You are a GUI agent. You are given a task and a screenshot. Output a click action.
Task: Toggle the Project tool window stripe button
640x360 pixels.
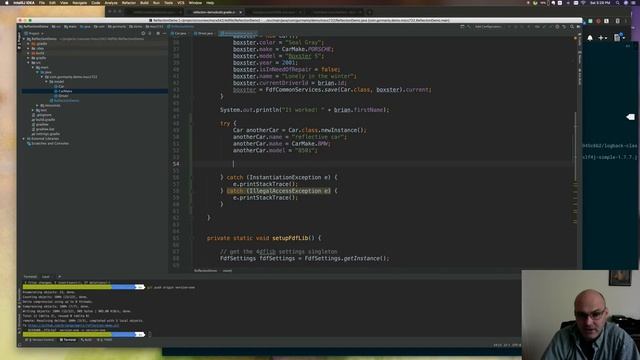19,41
